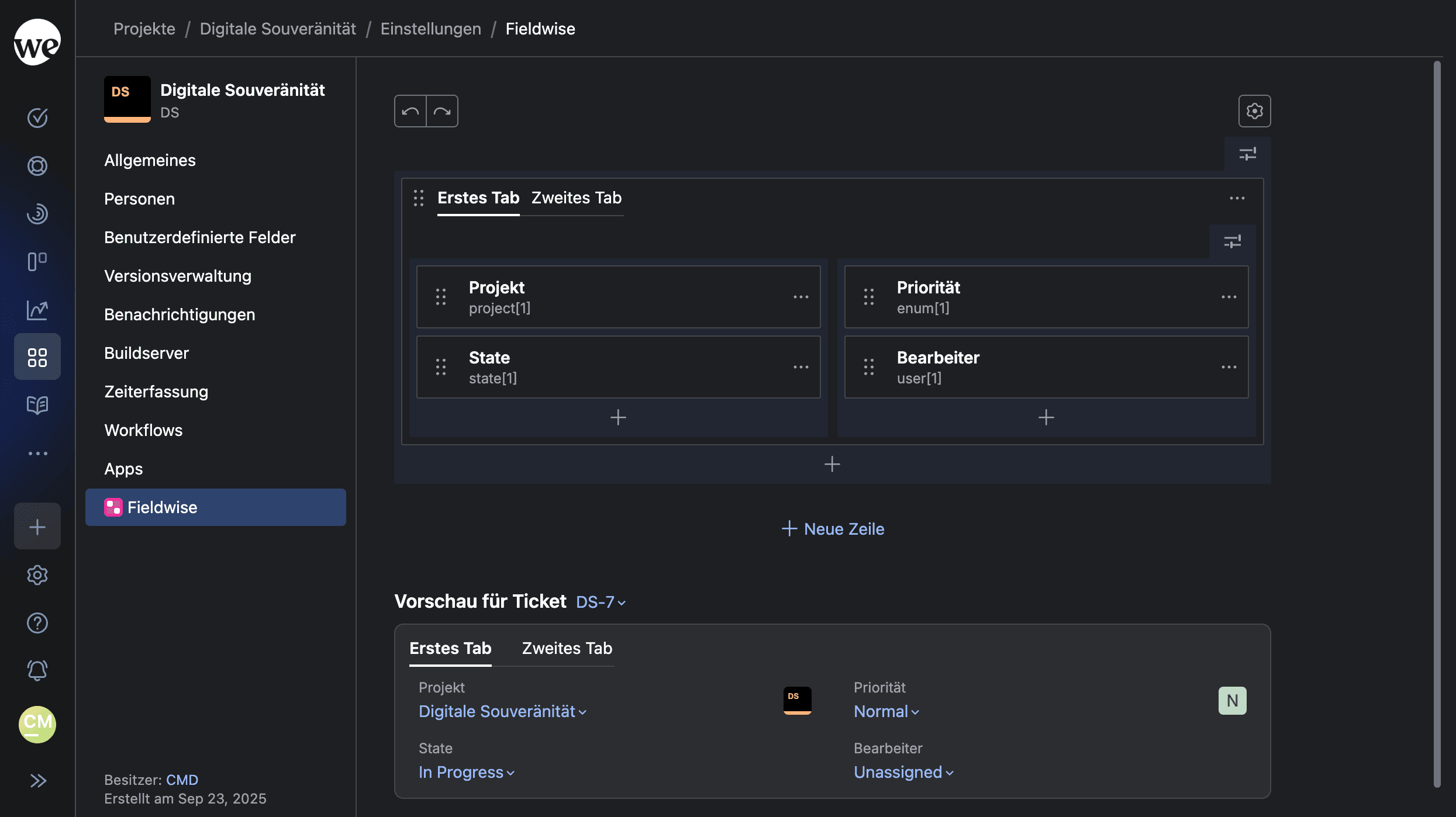This screenshot has width=1456, height=817.
Task: Switch to Zweites Tab in the editor
Action: [x=577, y=198]
